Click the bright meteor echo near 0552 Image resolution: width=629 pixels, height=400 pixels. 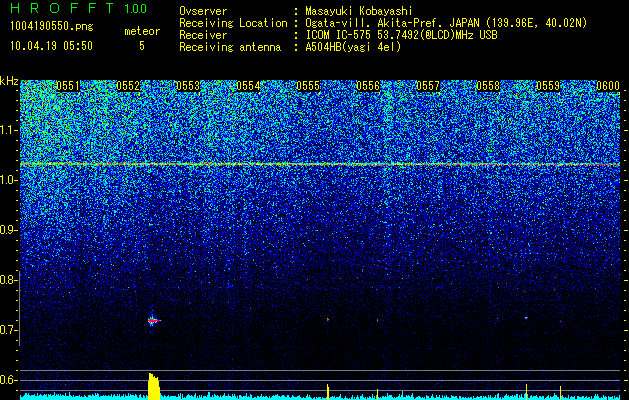152,321
